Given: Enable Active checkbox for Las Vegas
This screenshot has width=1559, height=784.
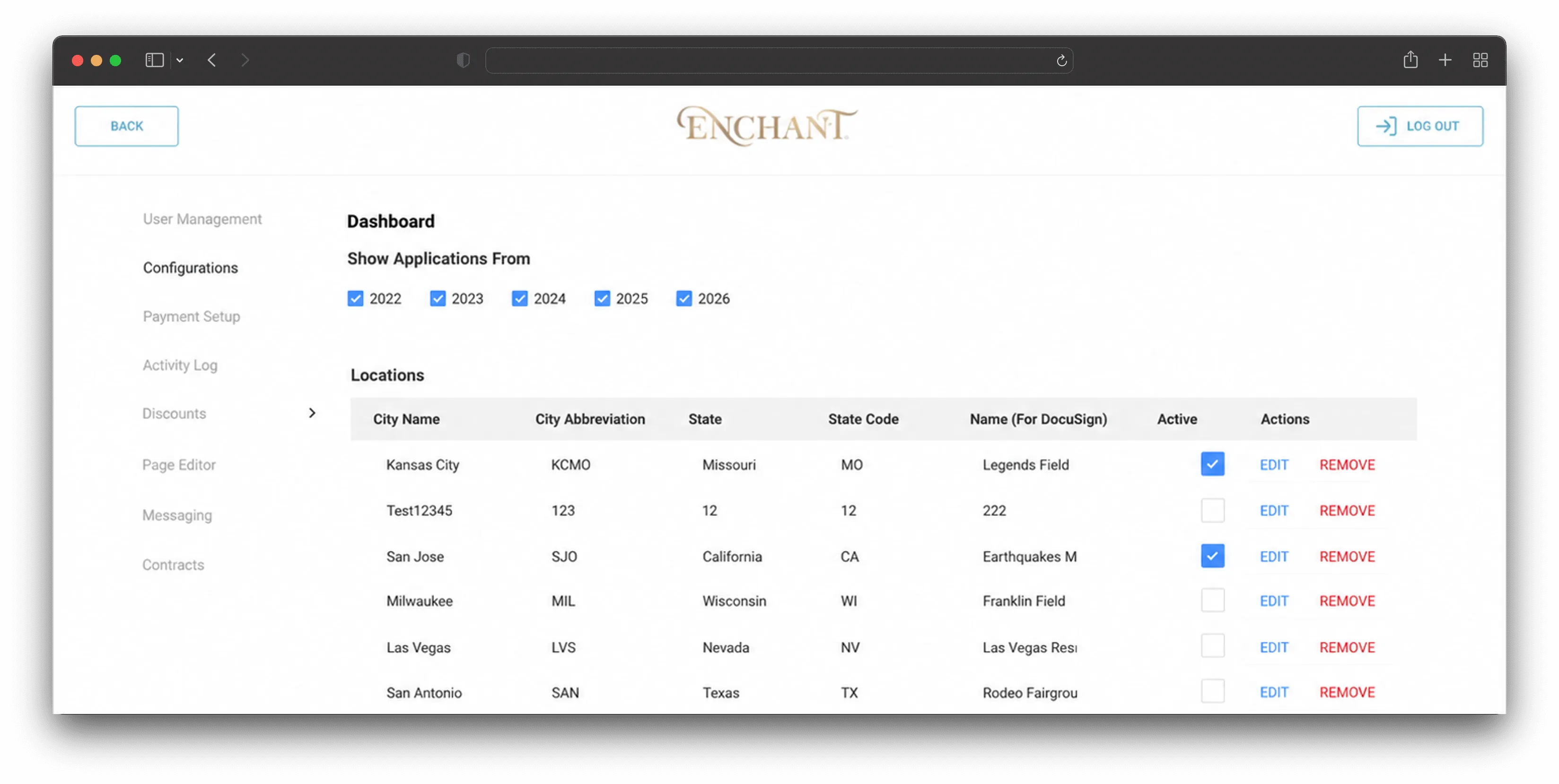Looking at the screenshot, I should (1212, 646).
